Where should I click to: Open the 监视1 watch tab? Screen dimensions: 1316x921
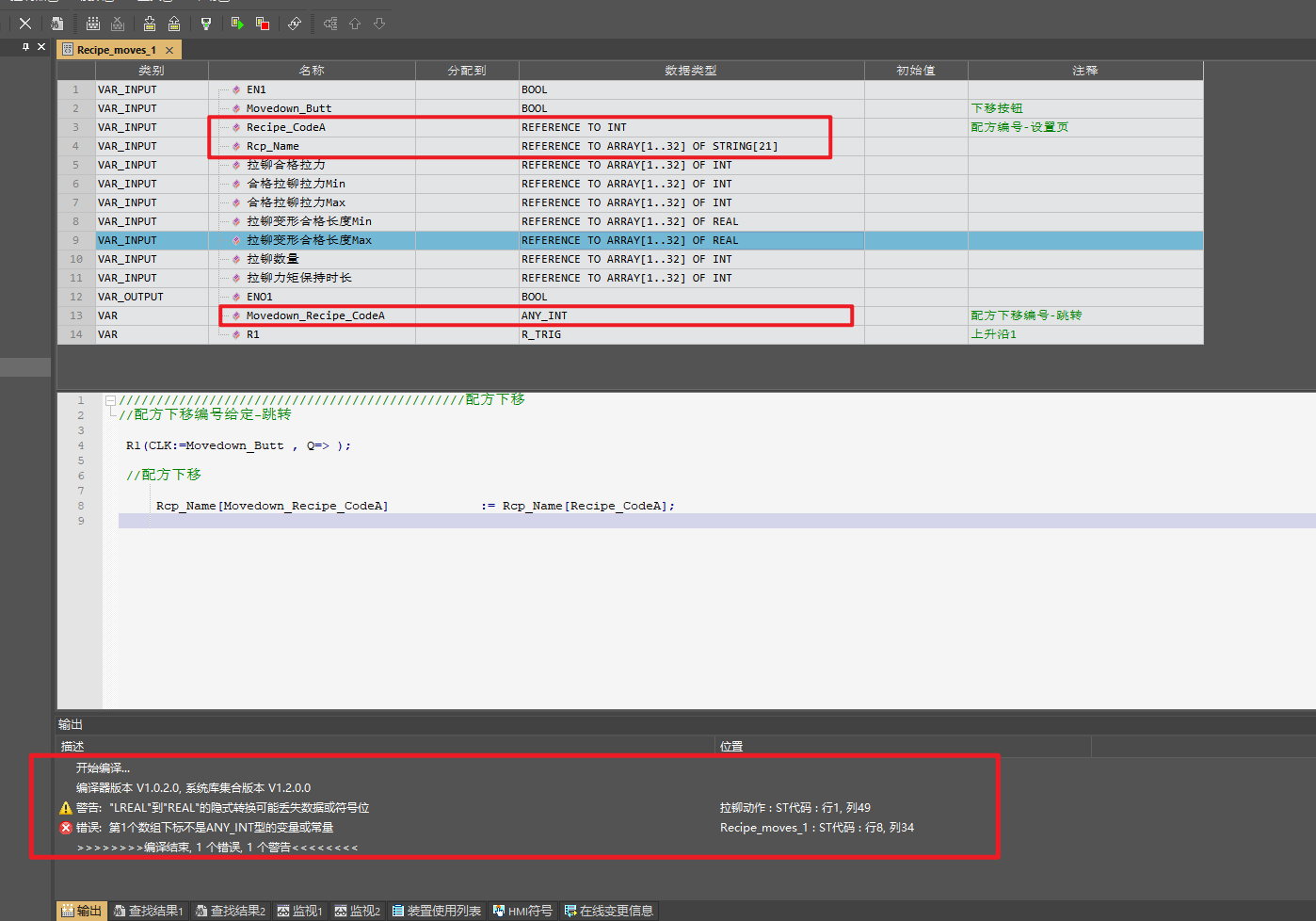[x=300, y=911]
